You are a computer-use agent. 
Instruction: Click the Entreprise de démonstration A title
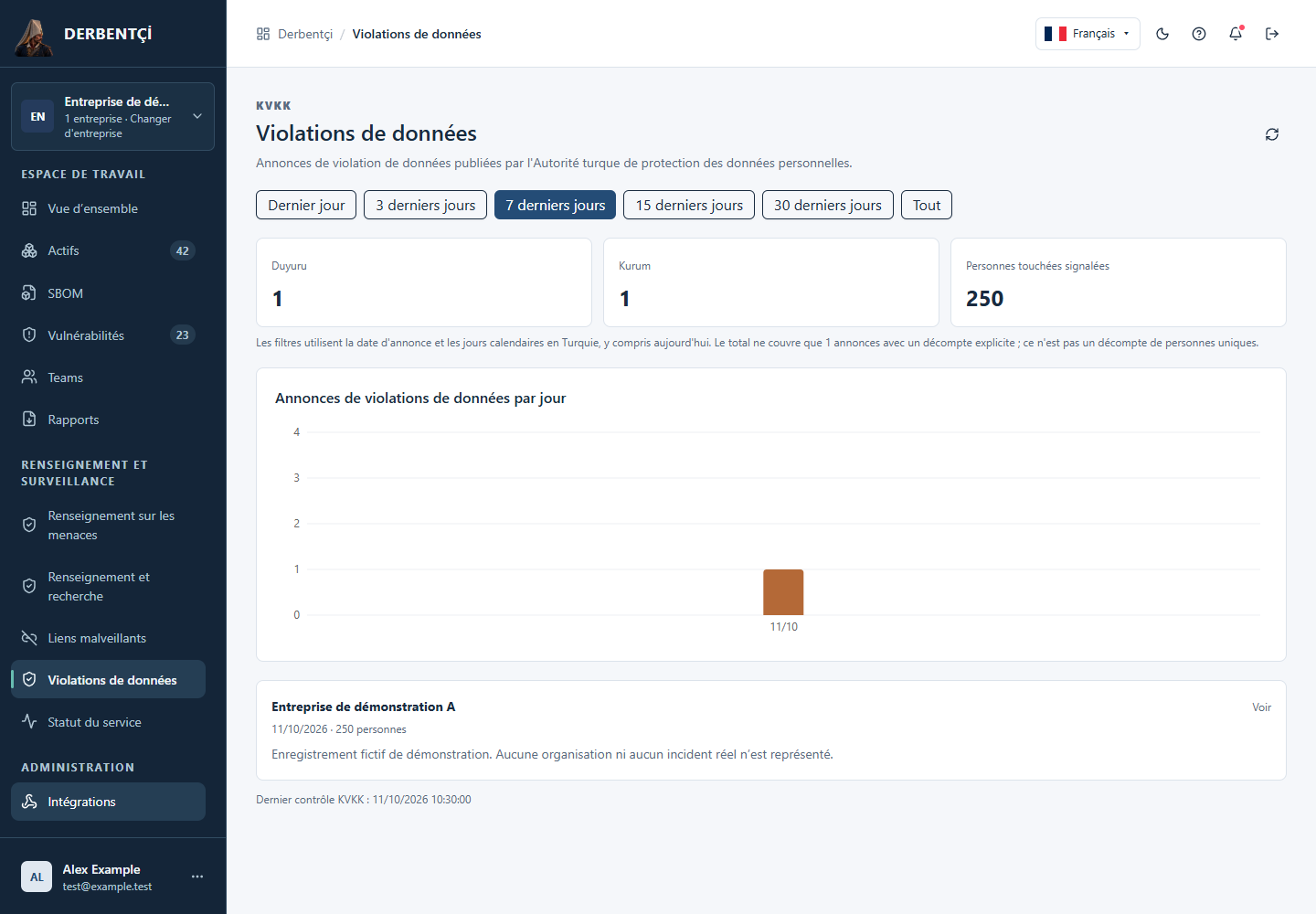tap(363, 707)
